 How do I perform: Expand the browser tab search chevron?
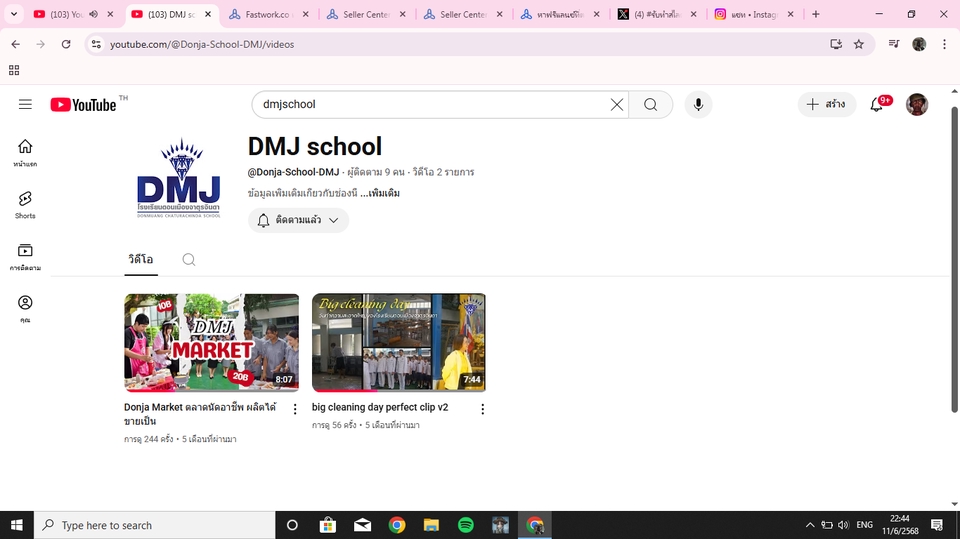(14, 14)
